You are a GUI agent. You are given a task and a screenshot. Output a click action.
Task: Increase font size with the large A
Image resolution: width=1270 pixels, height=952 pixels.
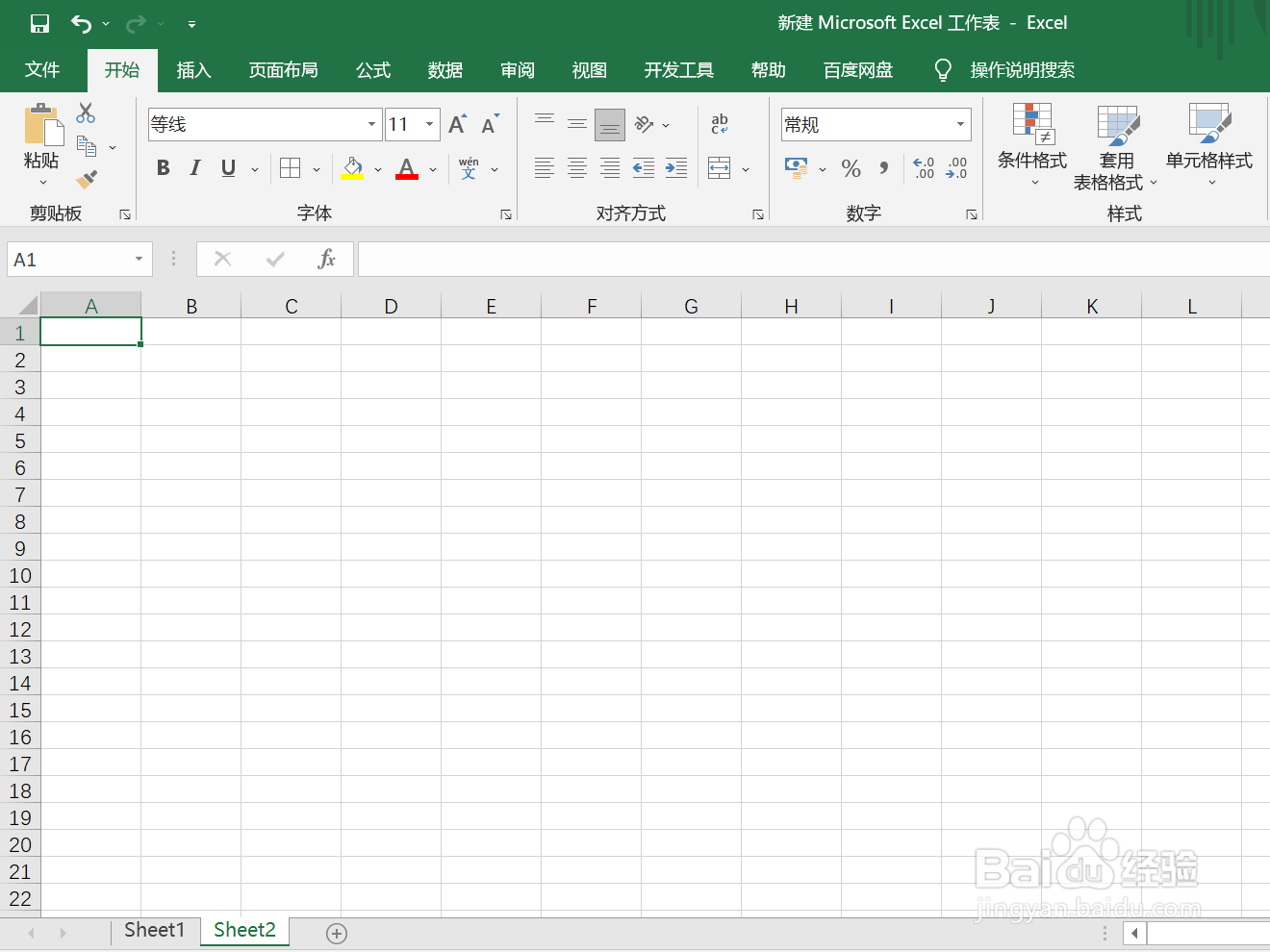458,124
